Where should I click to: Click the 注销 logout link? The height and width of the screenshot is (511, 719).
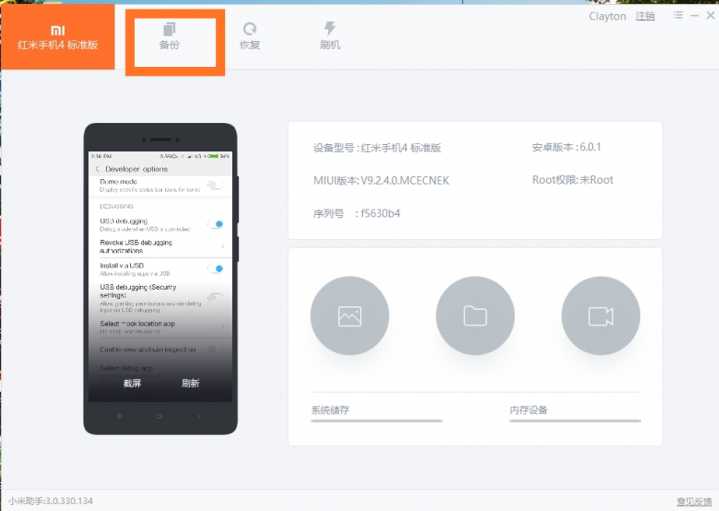click(645, 17)
